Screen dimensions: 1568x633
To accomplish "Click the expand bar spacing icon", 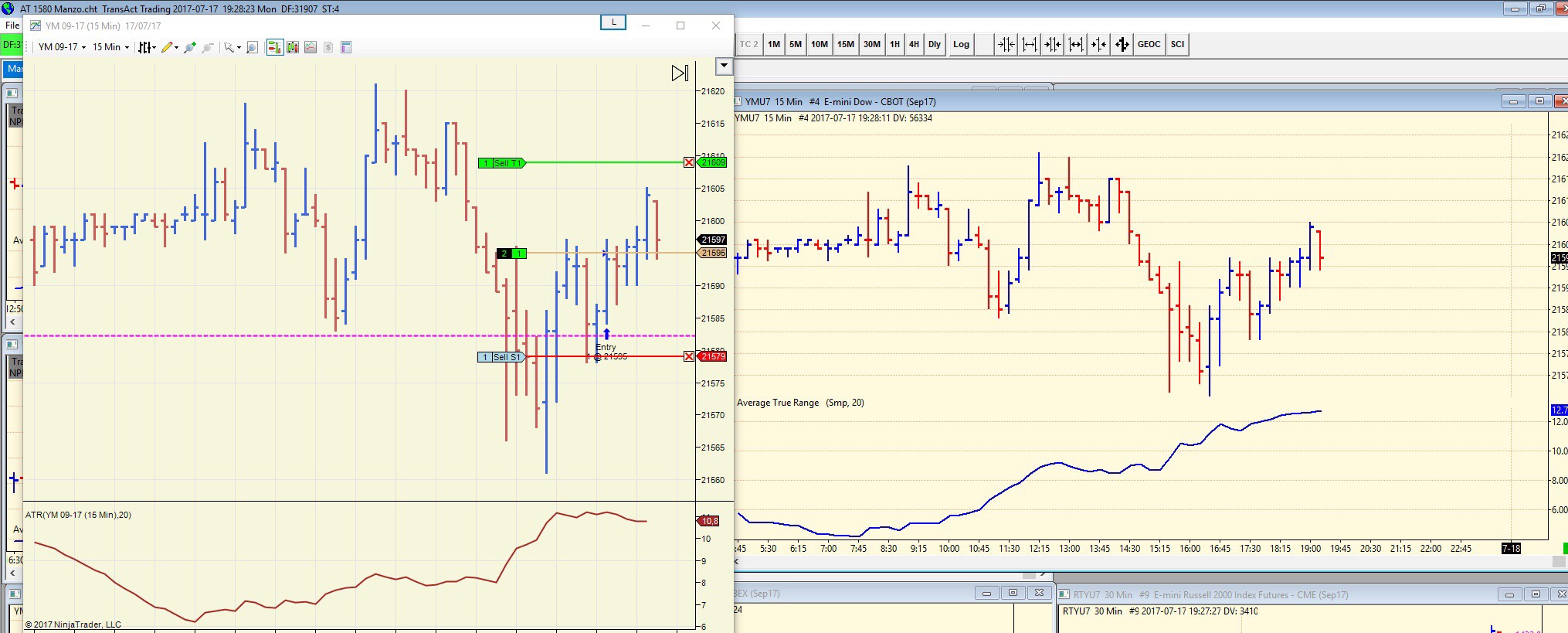I will (1030, 44).
